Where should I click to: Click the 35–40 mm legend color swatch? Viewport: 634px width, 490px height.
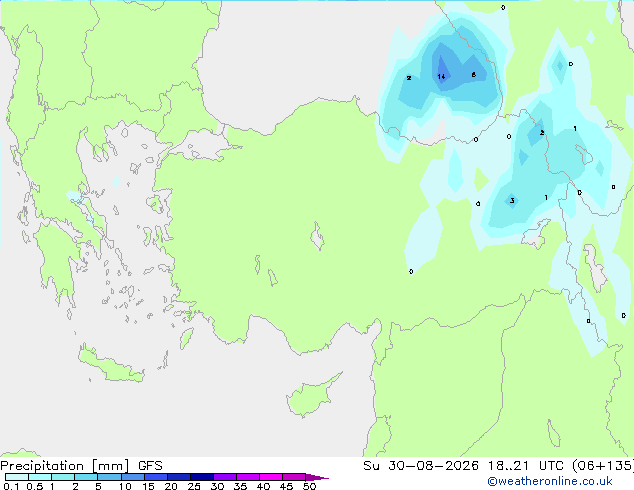coord(247,477)
